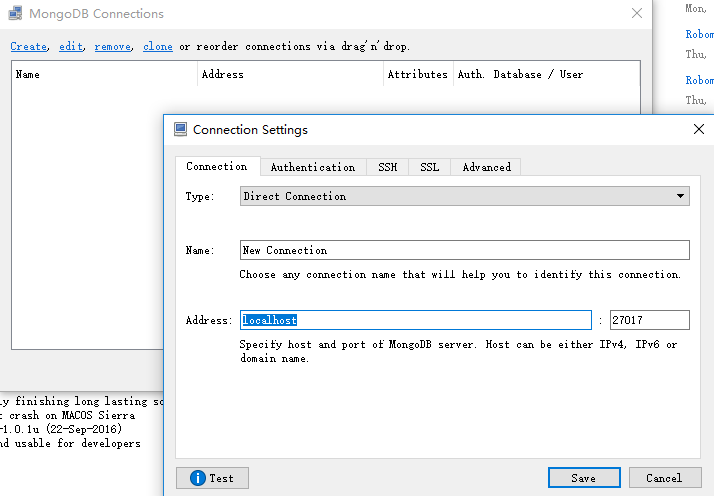Cancel the Connection Settings dialog
This screenshot has height=496, width=714.
click(x=665, y=478)
